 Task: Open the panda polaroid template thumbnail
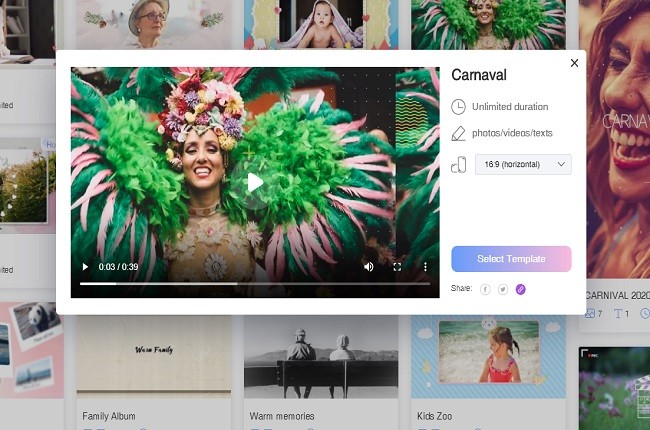[x=32, y=350]
